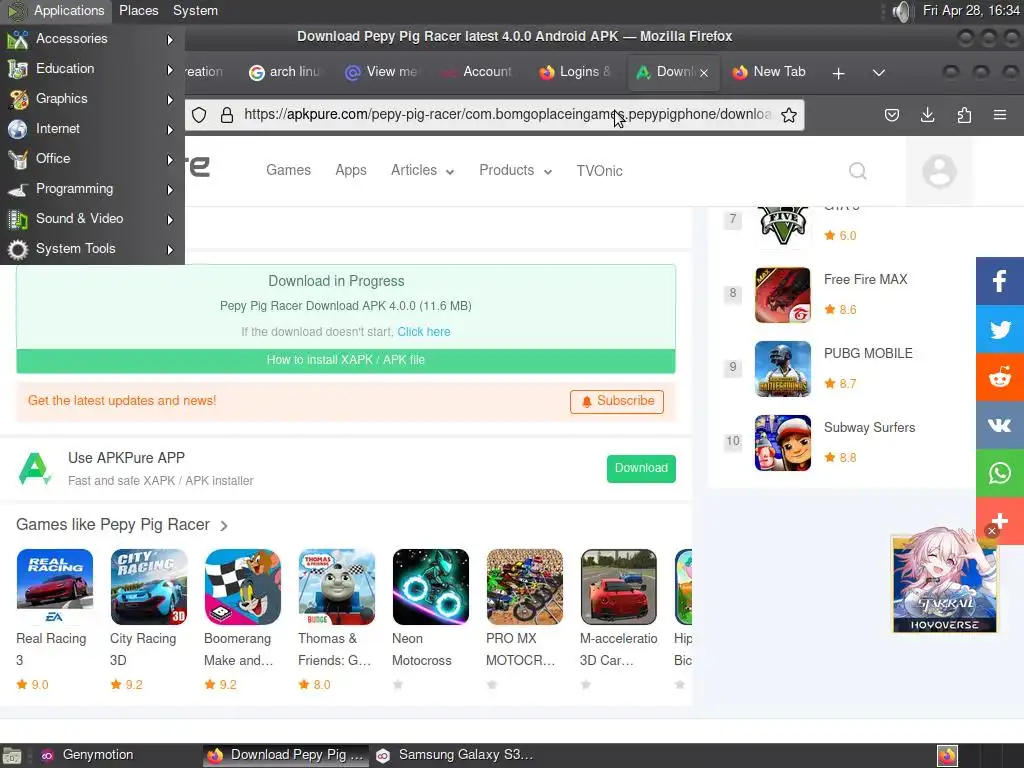Click the volume speaker icon in top panel

point(901,11)
